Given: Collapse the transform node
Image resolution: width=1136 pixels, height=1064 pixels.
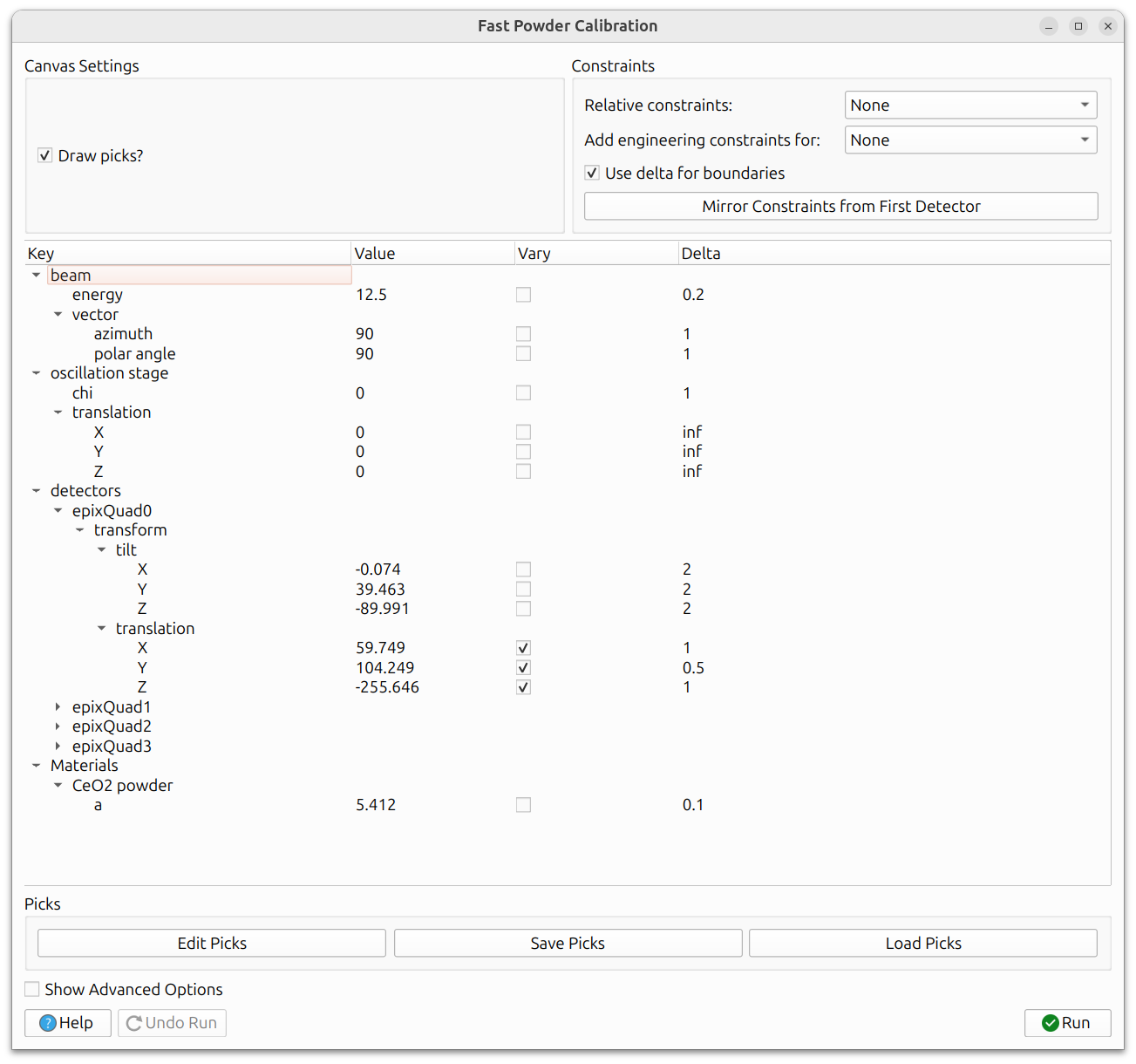Looking at the screenshot, I should [79, 530].
